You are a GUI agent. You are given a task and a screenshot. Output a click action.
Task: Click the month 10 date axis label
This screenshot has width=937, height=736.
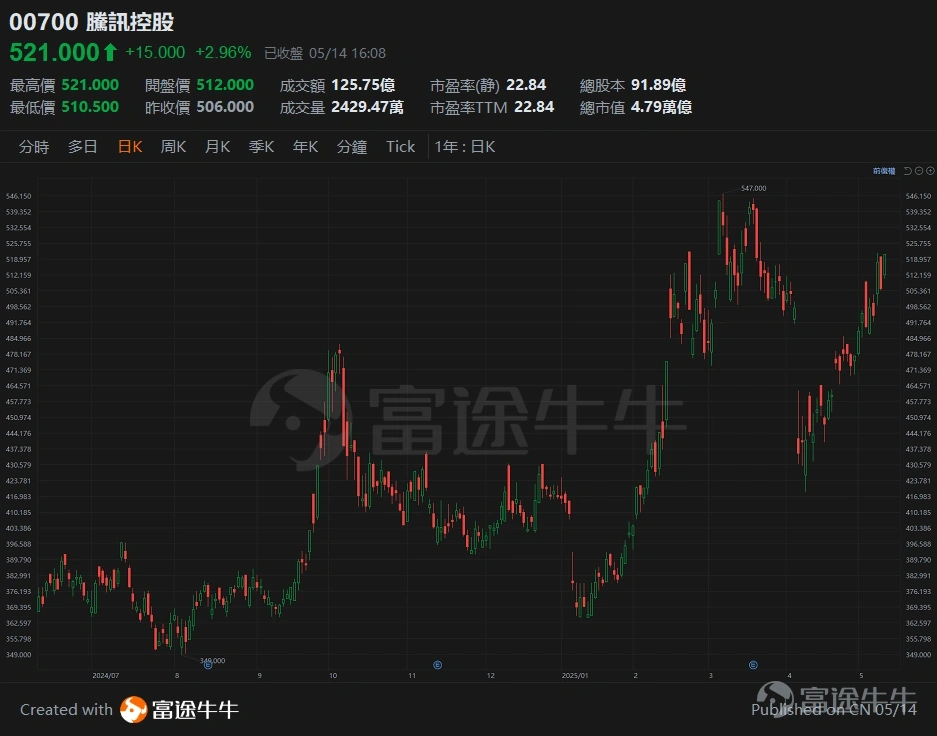(x=333, y=676)
